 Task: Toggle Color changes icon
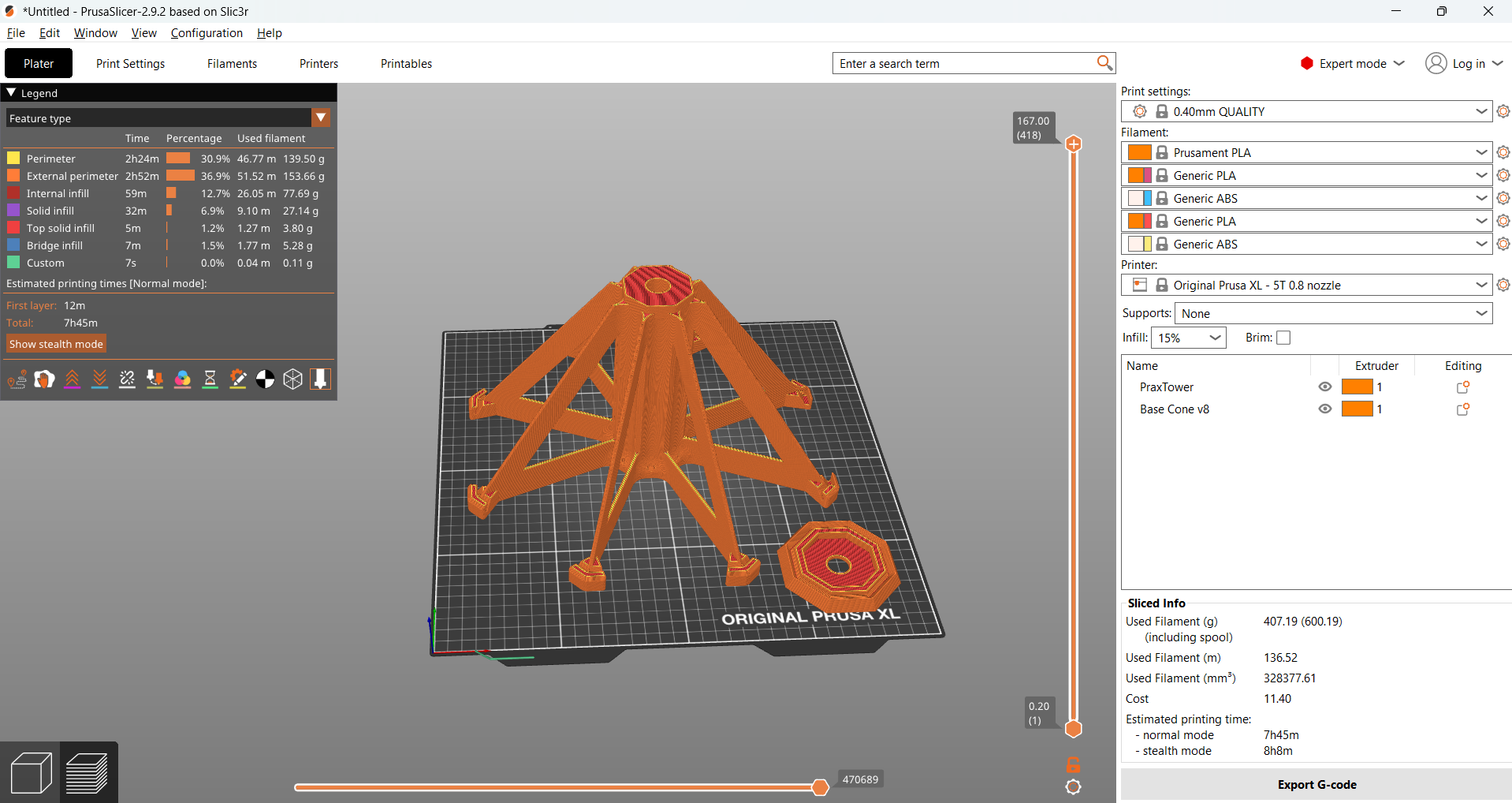[x=183, y=379]
